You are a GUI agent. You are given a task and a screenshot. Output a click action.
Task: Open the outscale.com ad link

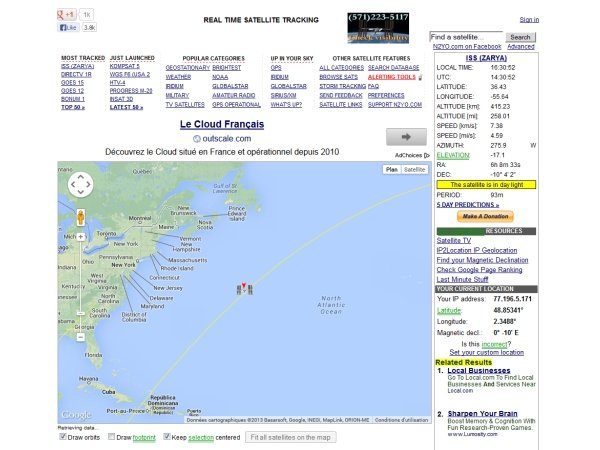[227, 139]
